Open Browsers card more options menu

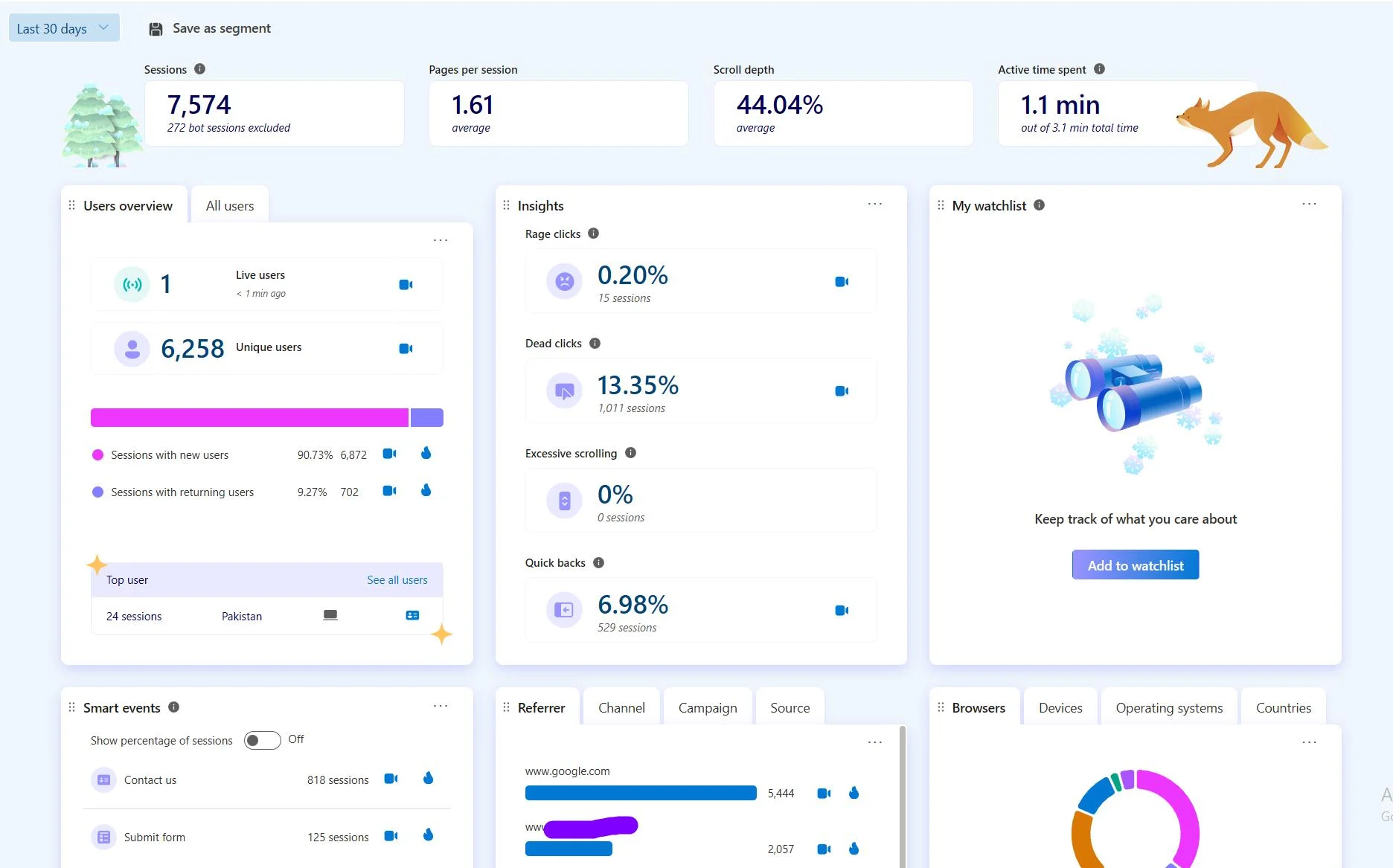pos(1310,742)
